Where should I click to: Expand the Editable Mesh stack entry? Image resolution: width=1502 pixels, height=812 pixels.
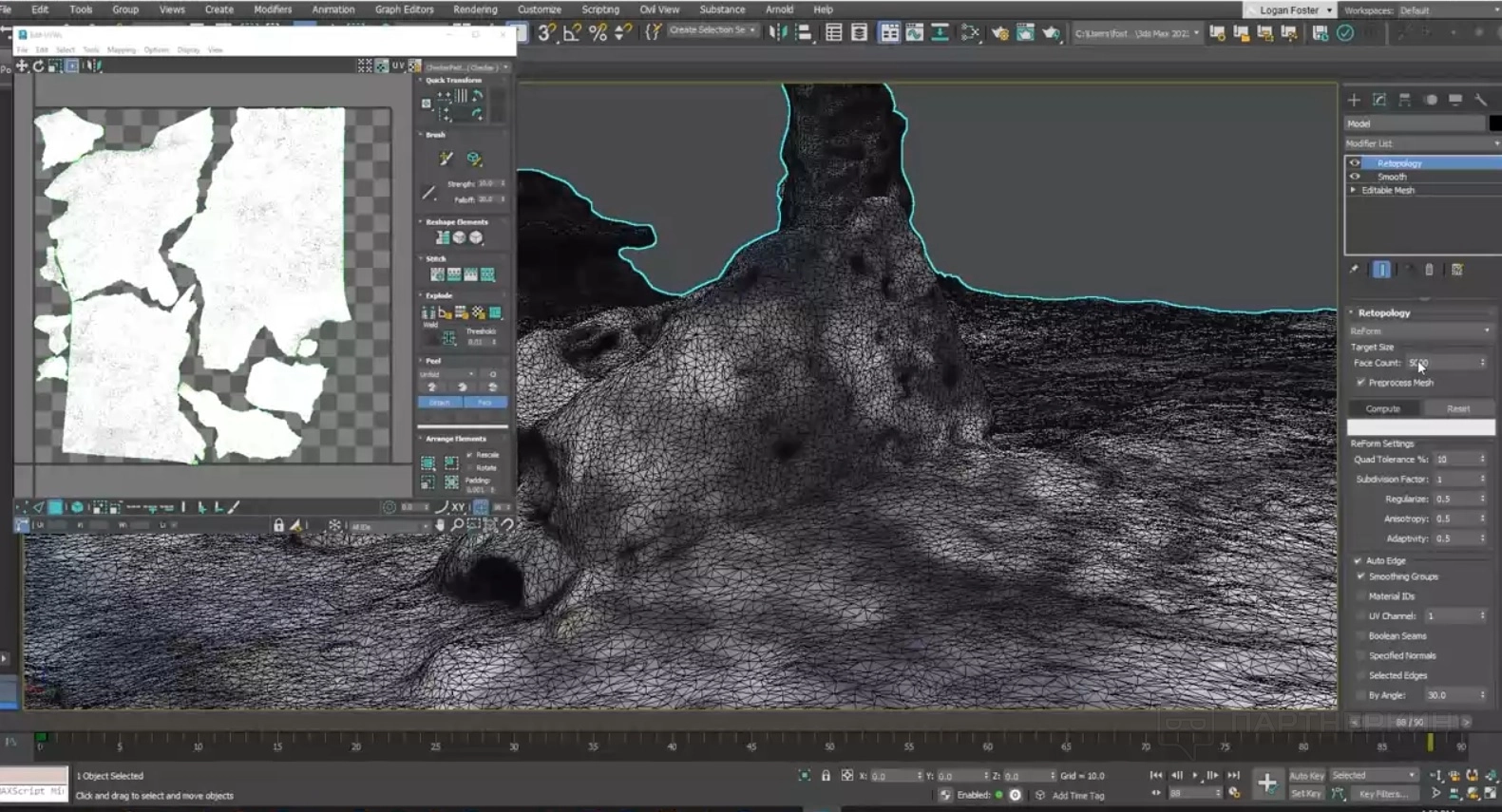tap(1353, 190)
